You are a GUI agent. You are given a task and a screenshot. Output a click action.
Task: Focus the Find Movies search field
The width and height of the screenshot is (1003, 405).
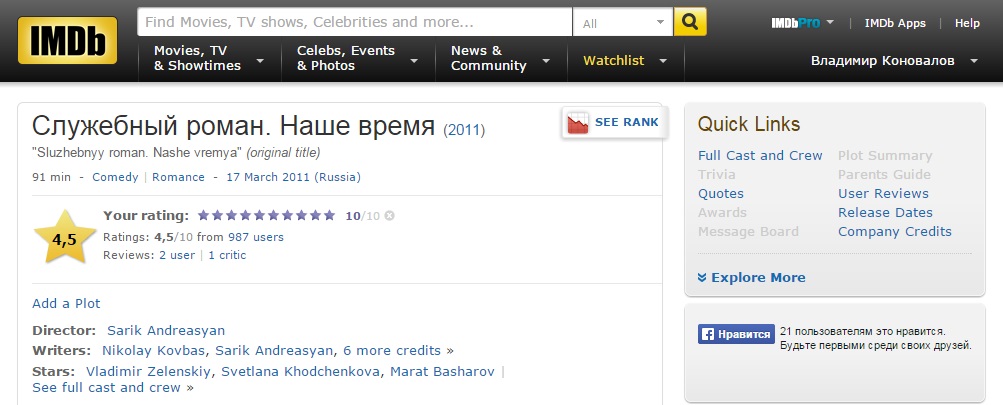point(354,22)
